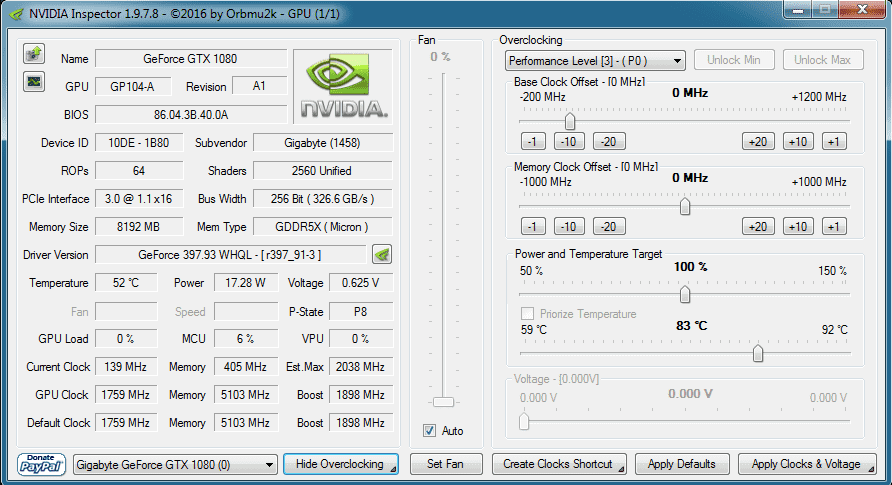Click the upload screenshot icon beside Name

pyautogui.click(x=34, y=54)
